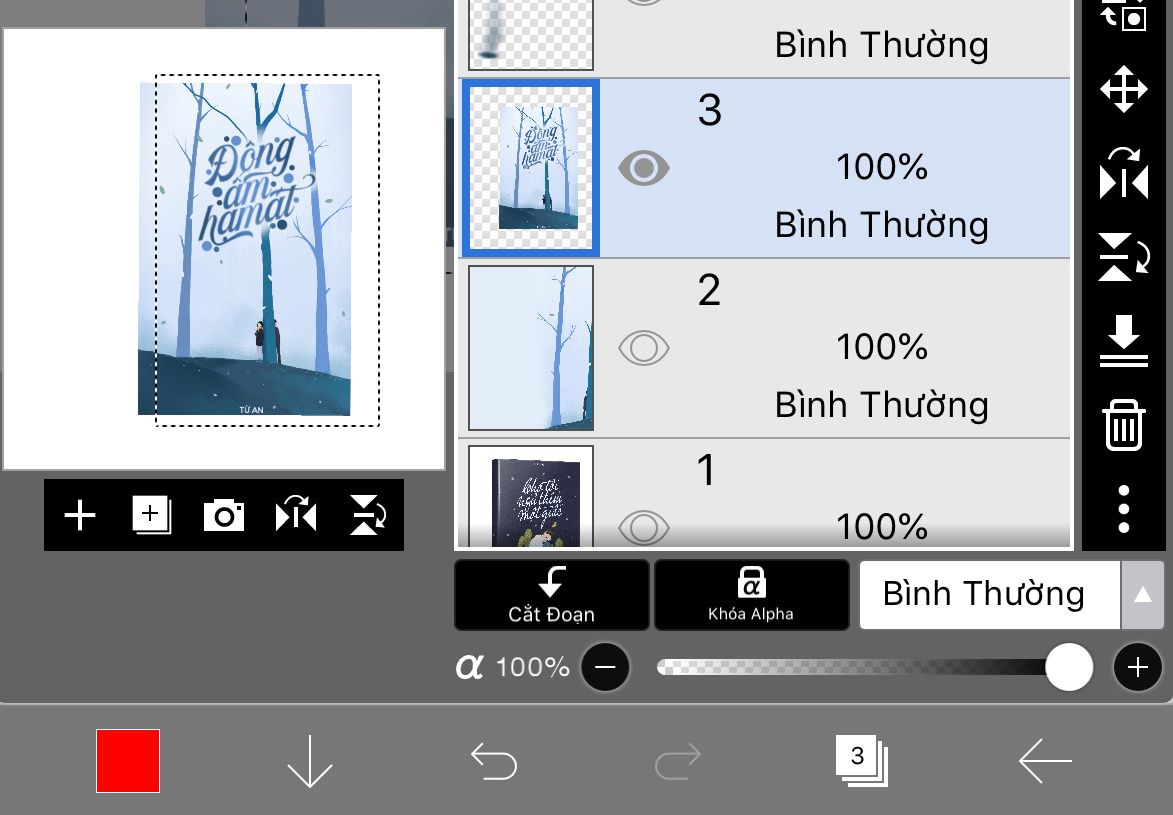Toggle Cắt Đoạn clipping button

pos(551,595)
